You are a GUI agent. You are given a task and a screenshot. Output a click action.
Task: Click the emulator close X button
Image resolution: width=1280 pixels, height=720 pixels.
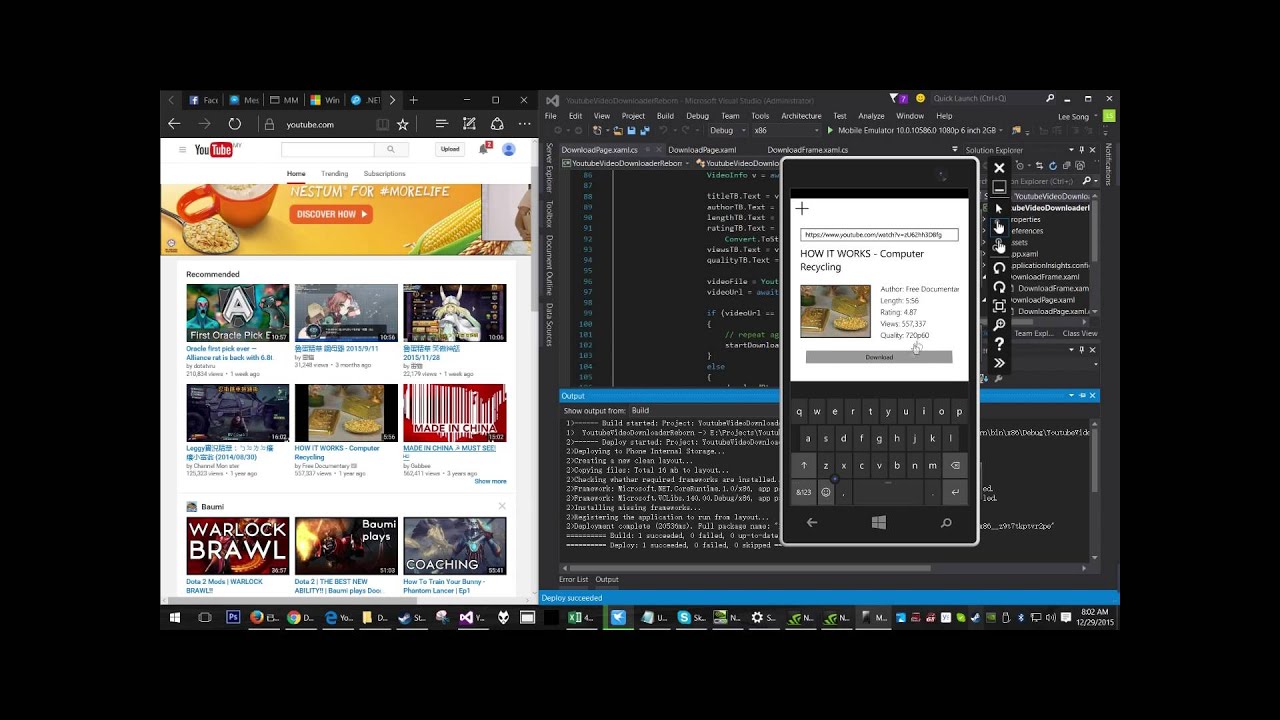tap(999, 168)
